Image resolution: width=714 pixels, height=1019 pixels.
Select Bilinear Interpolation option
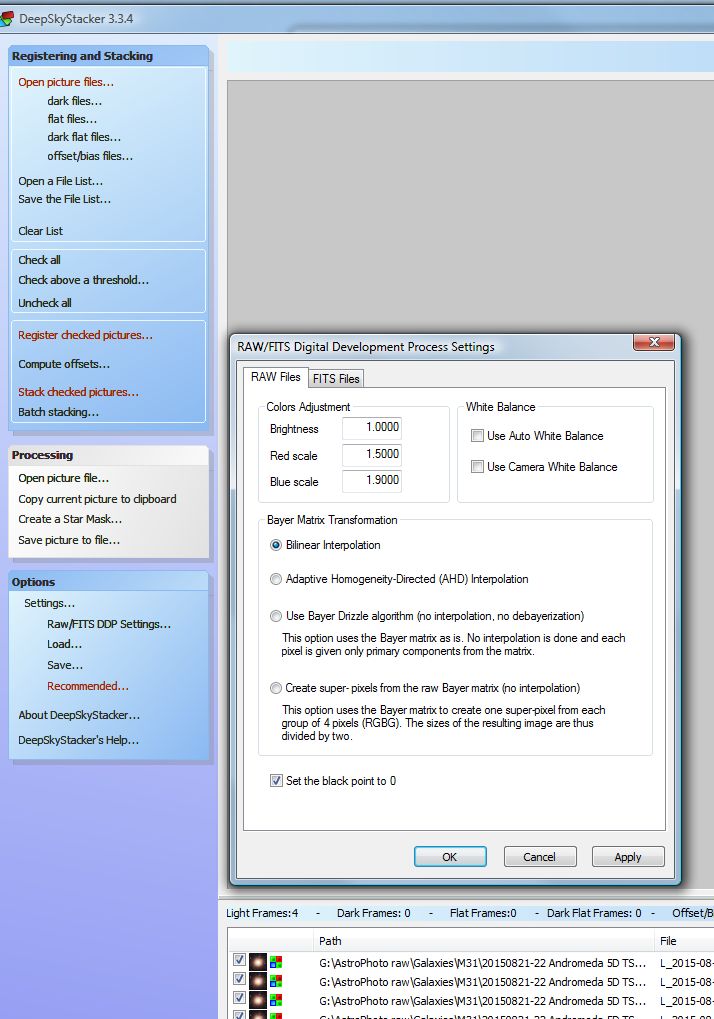[x=276, y=545]
